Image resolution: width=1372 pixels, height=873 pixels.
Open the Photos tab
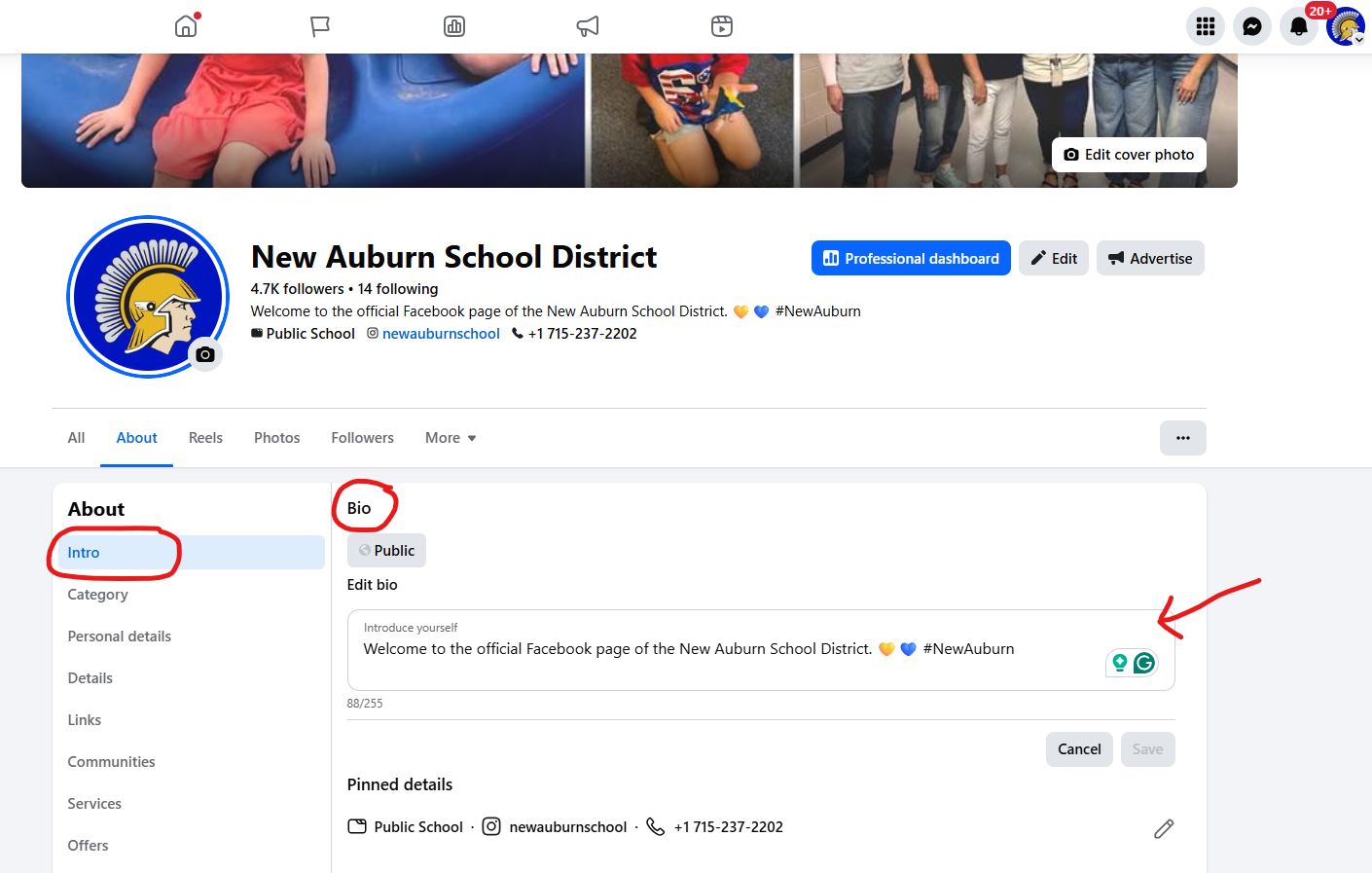point(277,438)
